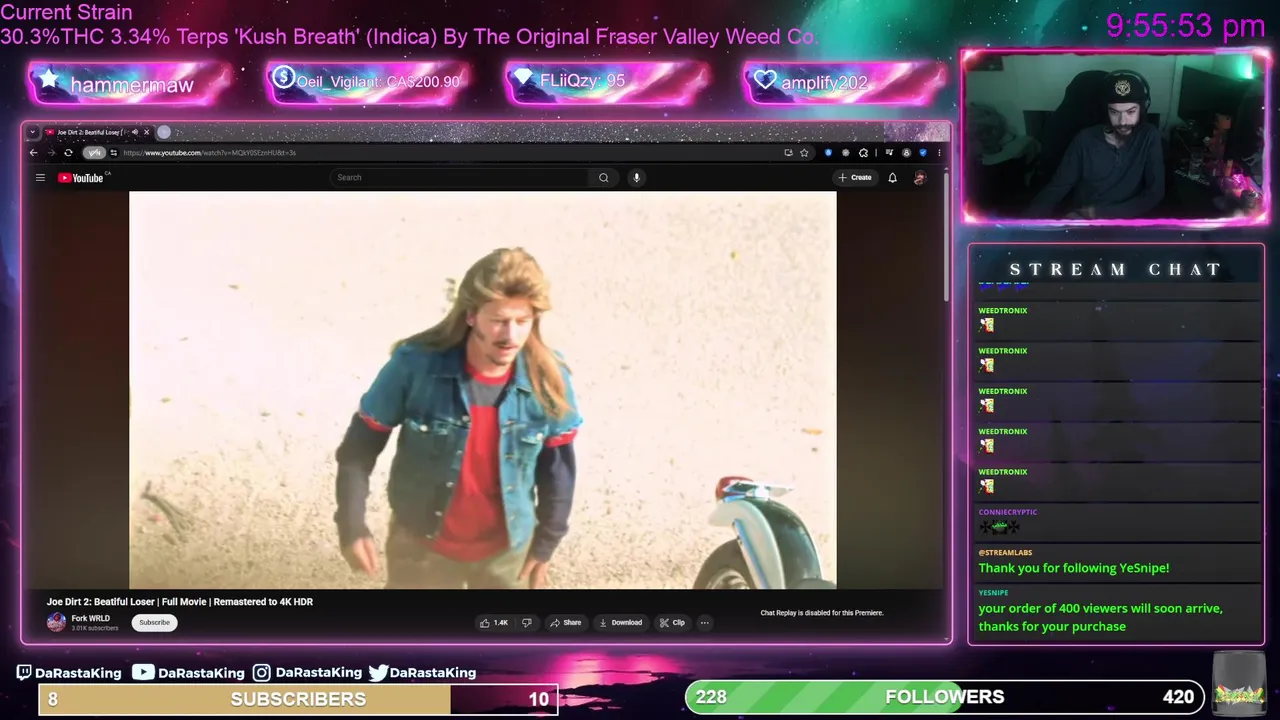Click the 9:55:53 pm clock
1280x720 pixels.
click(x=1186, y=26)
